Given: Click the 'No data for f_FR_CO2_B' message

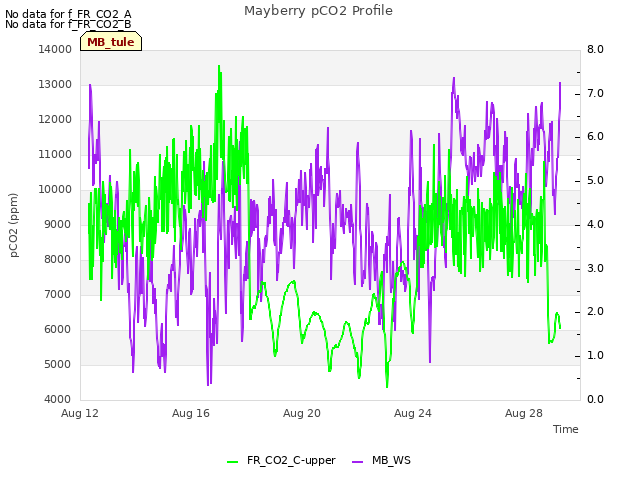Looking at the screenshot, I should (x=68, y=24).
